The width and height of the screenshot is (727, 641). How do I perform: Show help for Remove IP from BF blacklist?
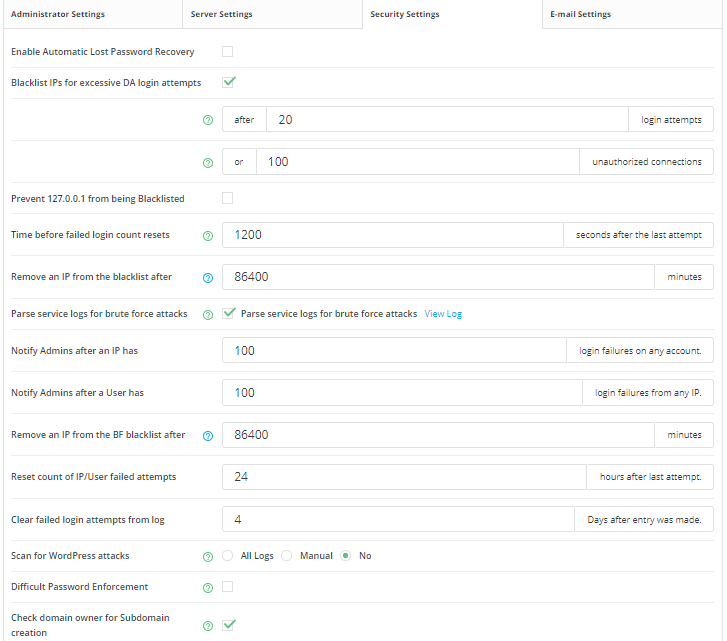tap(208, 436)
